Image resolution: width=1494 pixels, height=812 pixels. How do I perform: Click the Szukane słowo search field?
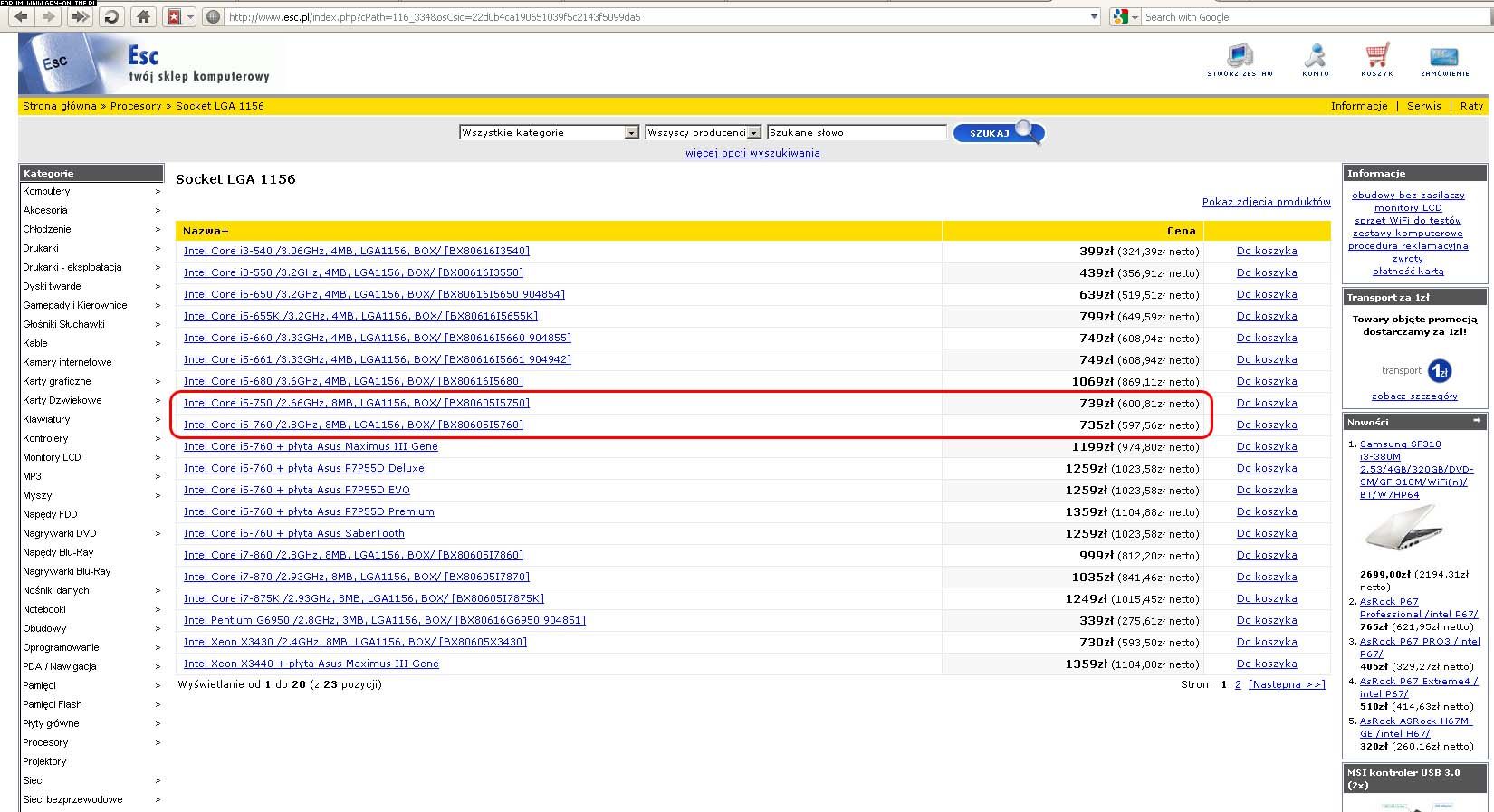tap(856, 132)
